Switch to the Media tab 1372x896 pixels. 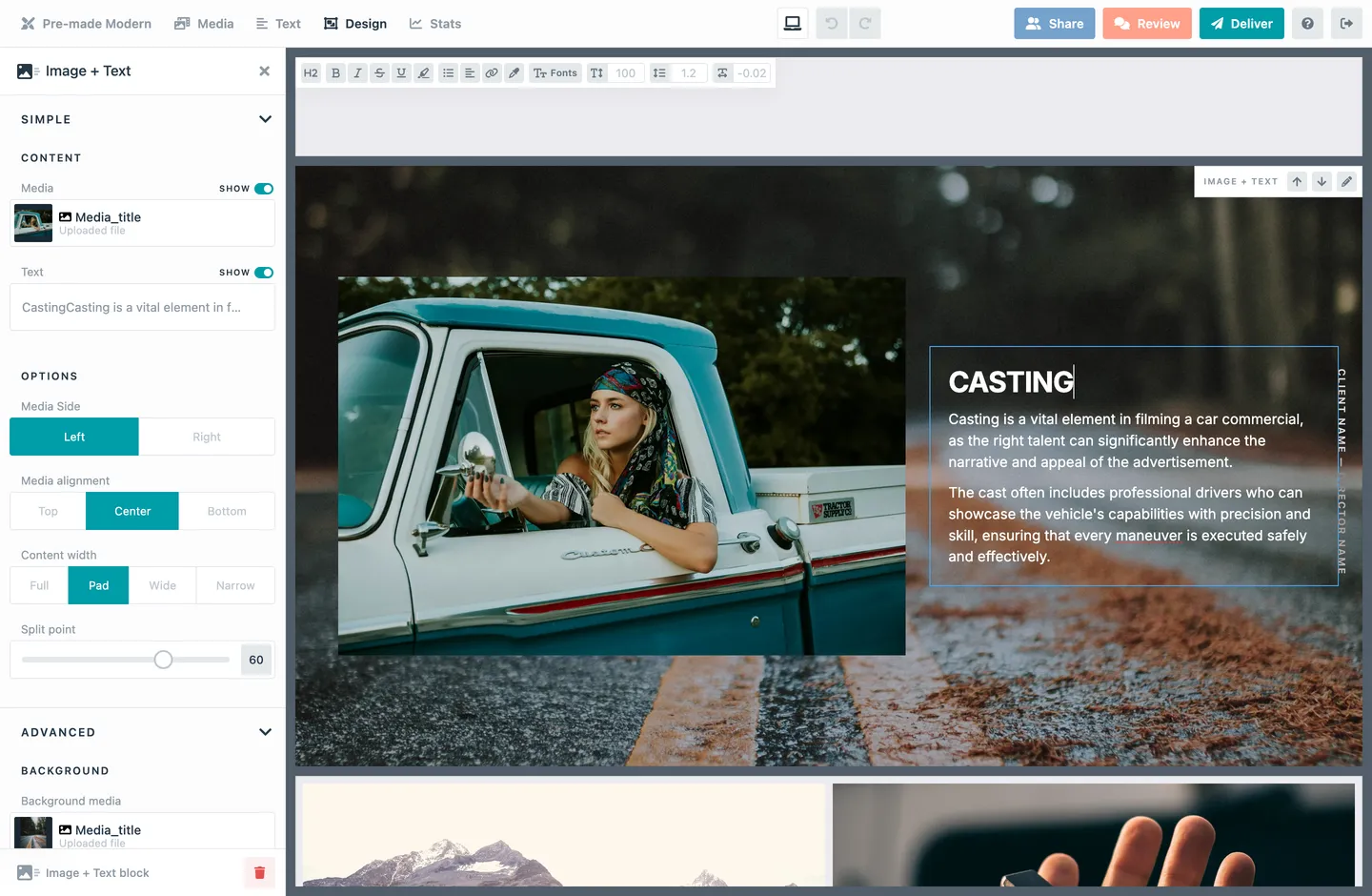click(204, 24)
